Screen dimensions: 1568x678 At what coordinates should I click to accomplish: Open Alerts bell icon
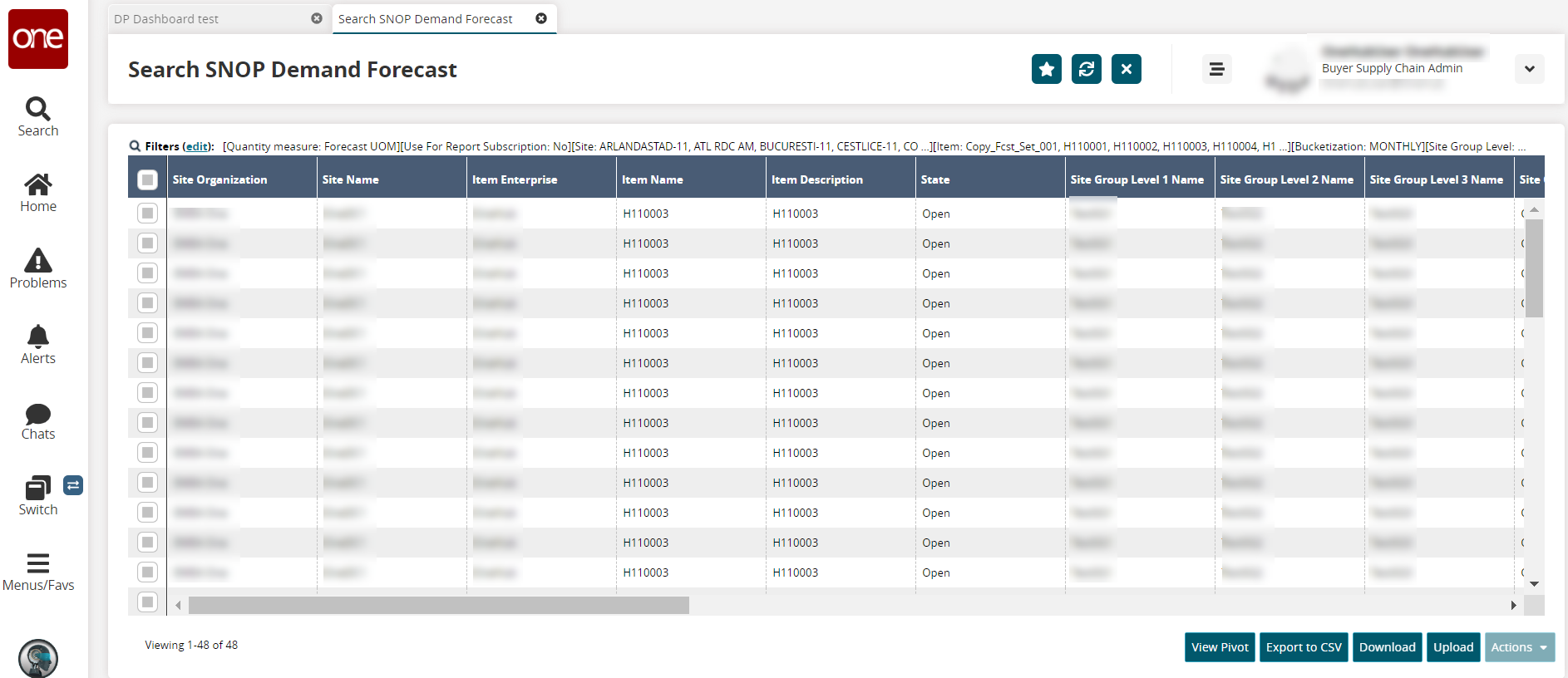click(37, 337)
